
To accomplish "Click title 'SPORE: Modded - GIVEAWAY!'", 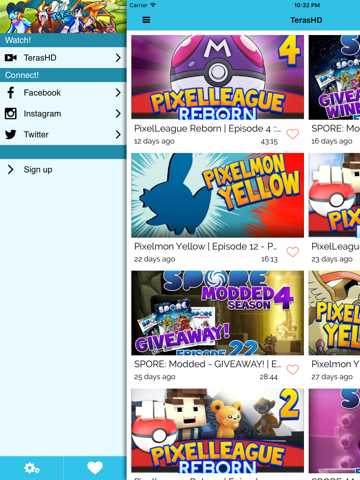I will [x=207, y=364].
